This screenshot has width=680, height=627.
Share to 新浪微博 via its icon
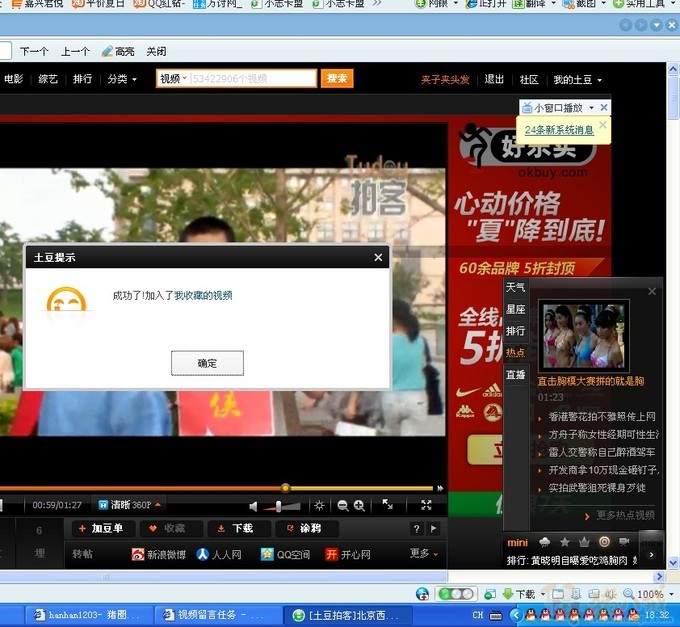tap(138, 554)
